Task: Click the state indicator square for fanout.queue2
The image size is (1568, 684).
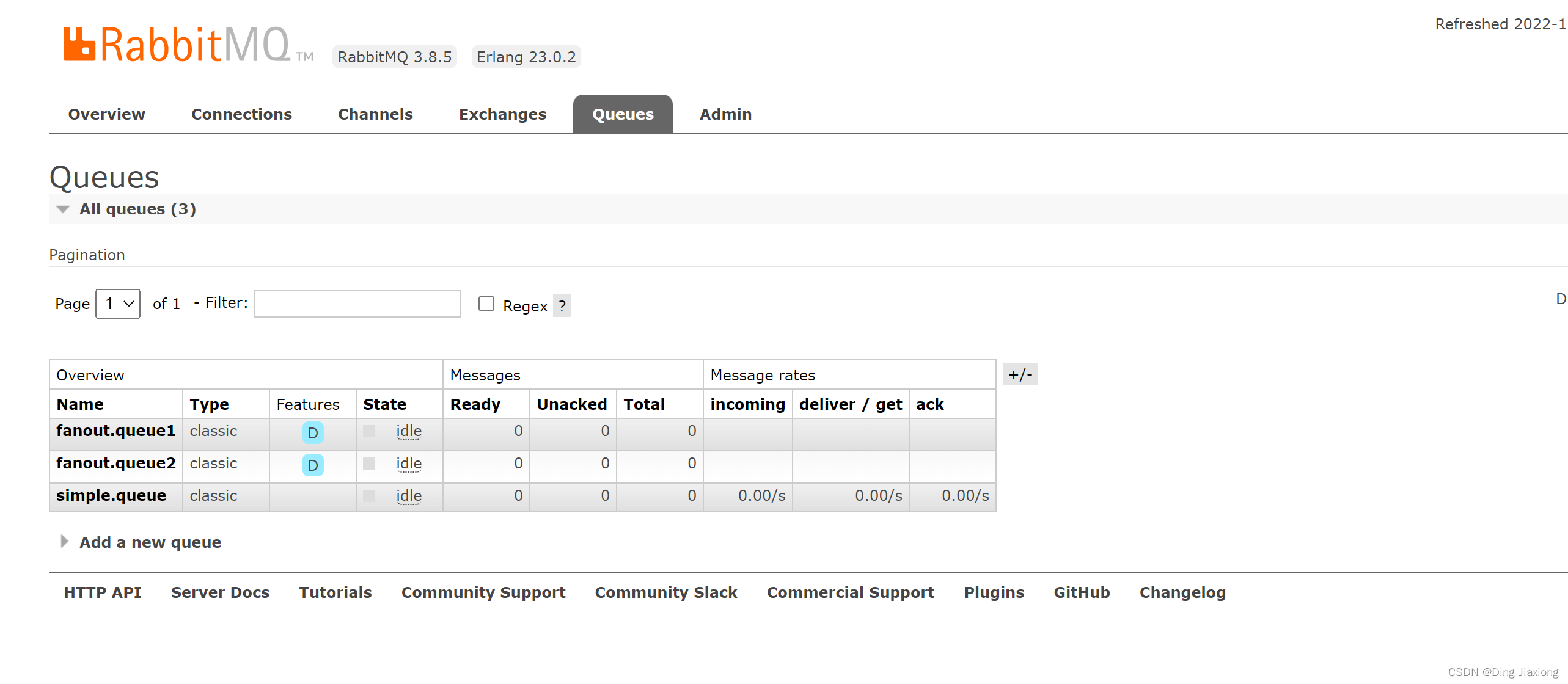Action: tap(369, 464)
